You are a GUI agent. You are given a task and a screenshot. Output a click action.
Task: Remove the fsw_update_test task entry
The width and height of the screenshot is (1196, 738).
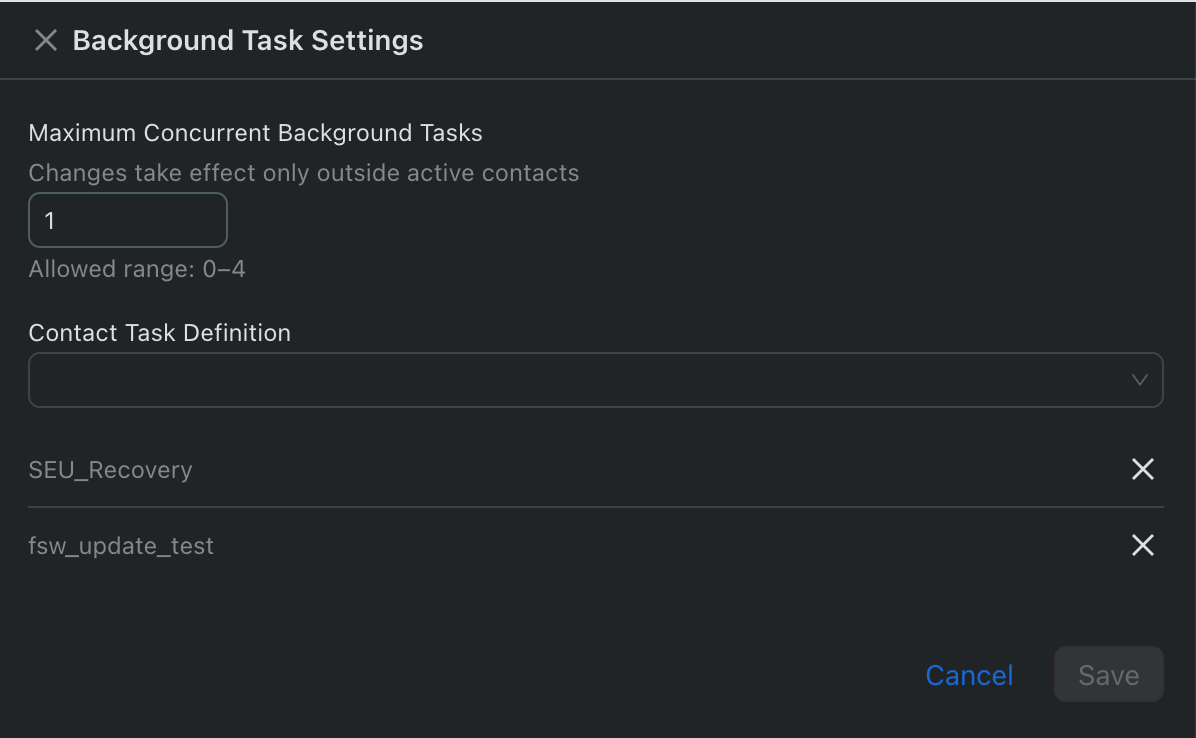click(1142, 545)
